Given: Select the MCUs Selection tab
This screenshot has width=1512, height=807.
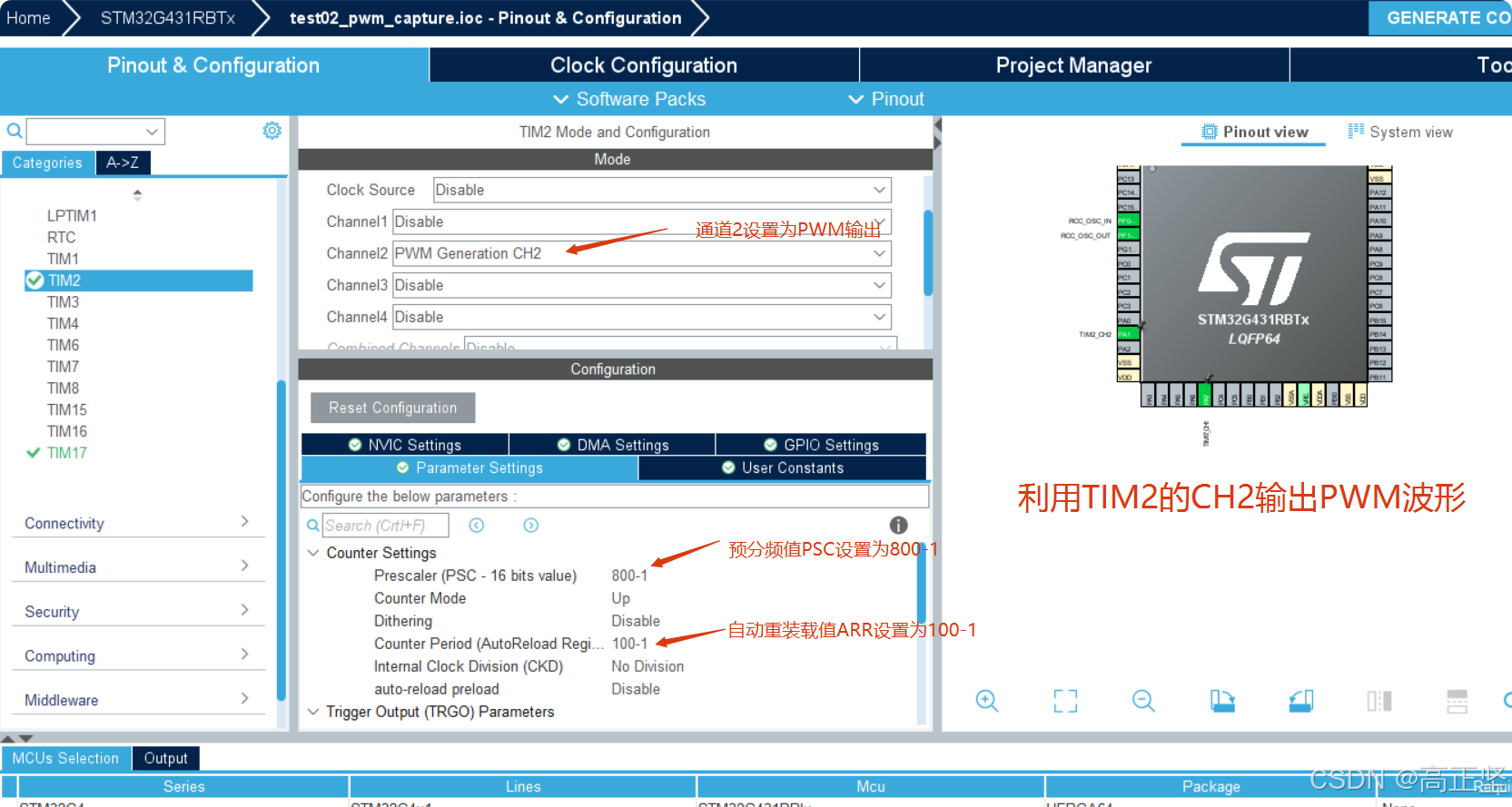Looking at the screenshot, I should point(65,758).
